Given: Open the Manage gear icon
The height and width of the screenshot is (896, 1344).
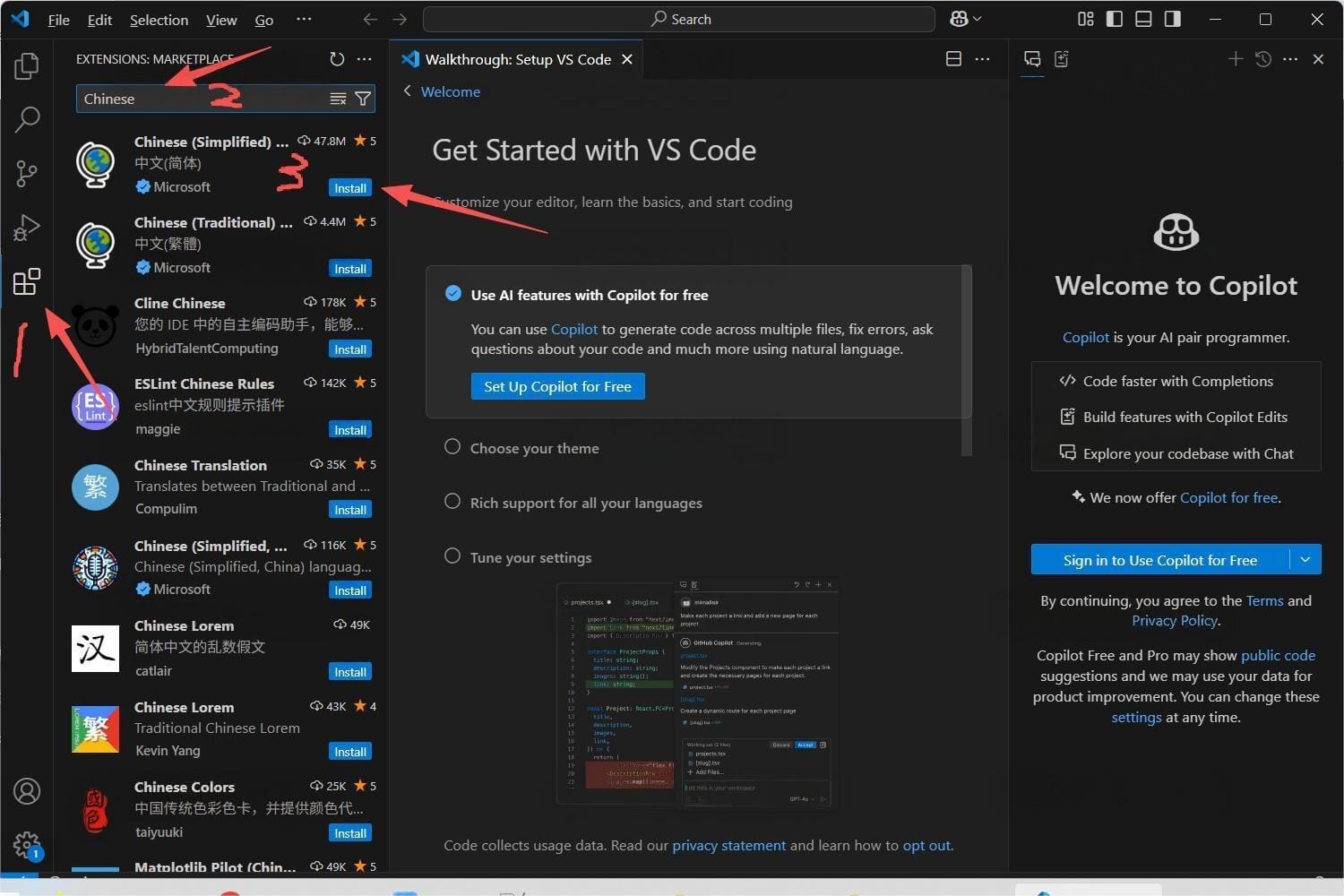Looking at the screenshot, I should (x=27, y=844).
